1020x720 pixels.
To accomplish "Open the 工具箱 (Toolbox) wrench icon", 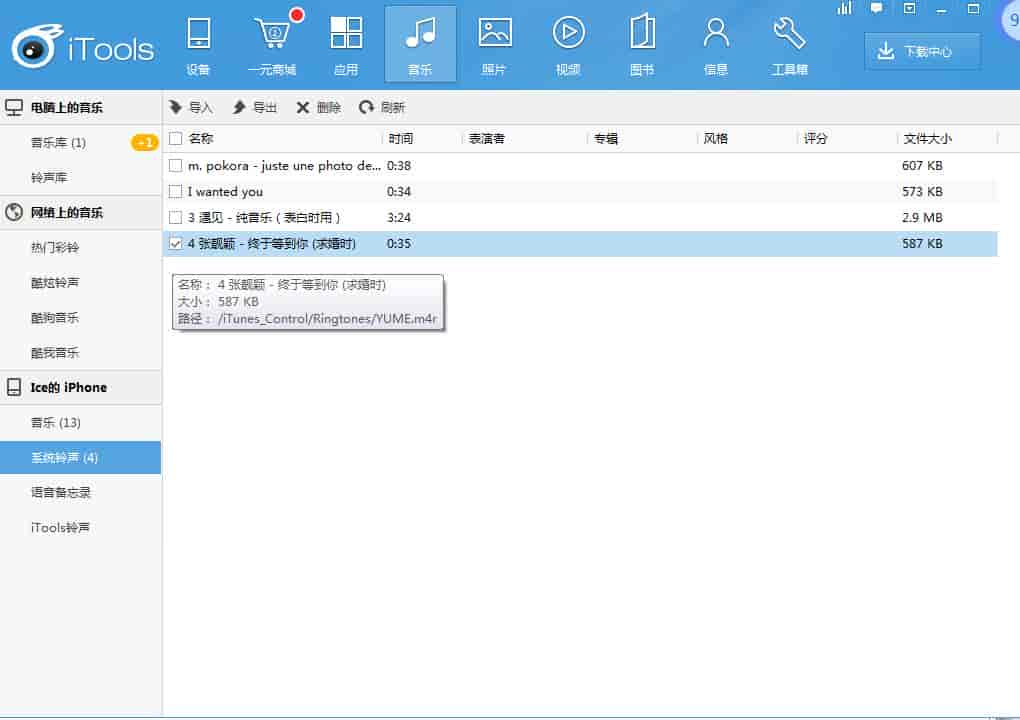I will [x=790, y=33].
